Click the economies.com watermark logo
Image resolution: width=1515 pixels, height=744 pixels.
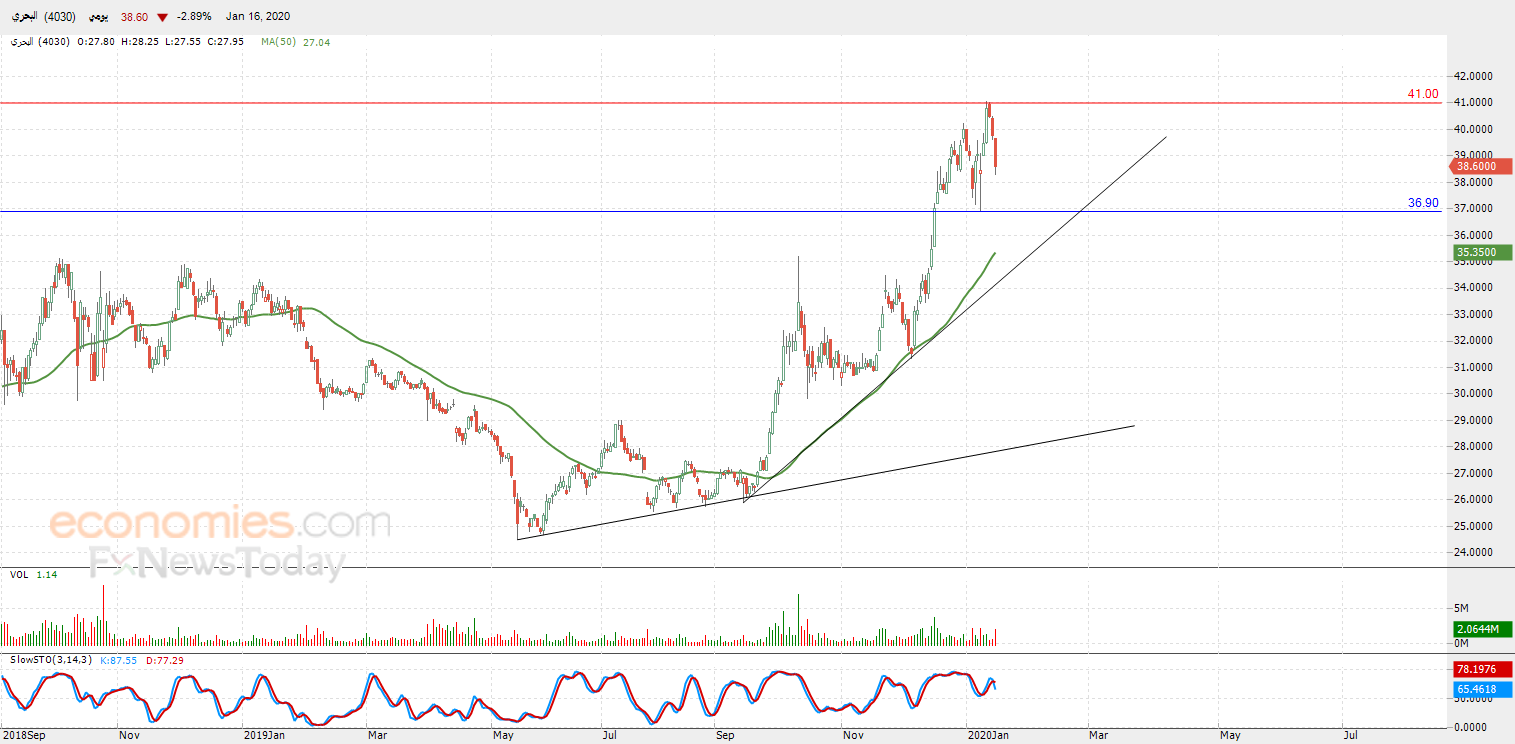[220, 523]
